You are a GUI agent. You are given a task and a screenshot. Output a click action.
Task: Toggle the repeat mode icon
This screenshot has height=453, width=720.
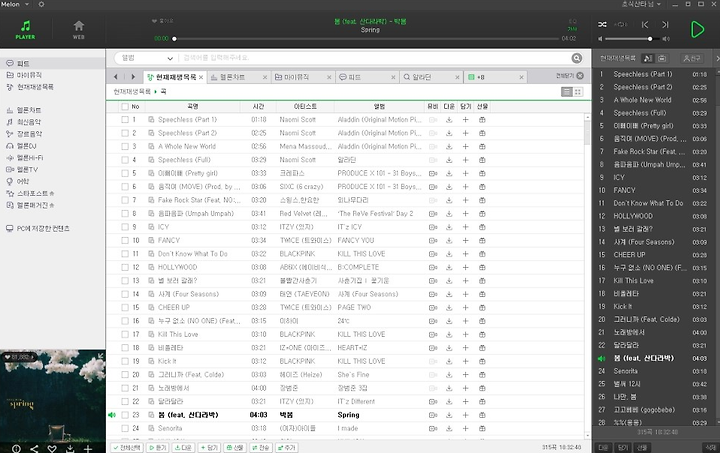620,25
